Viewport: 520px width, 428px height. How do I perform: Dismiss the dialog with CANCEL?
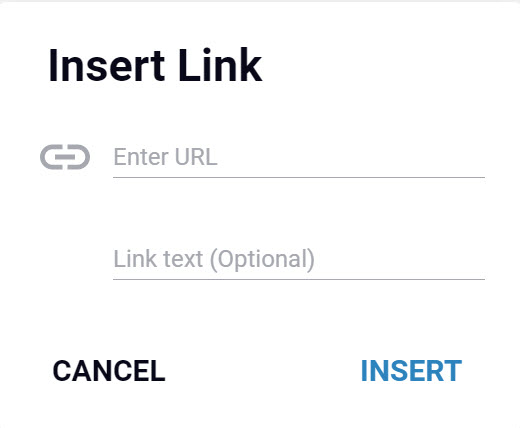tap(109, 371)
